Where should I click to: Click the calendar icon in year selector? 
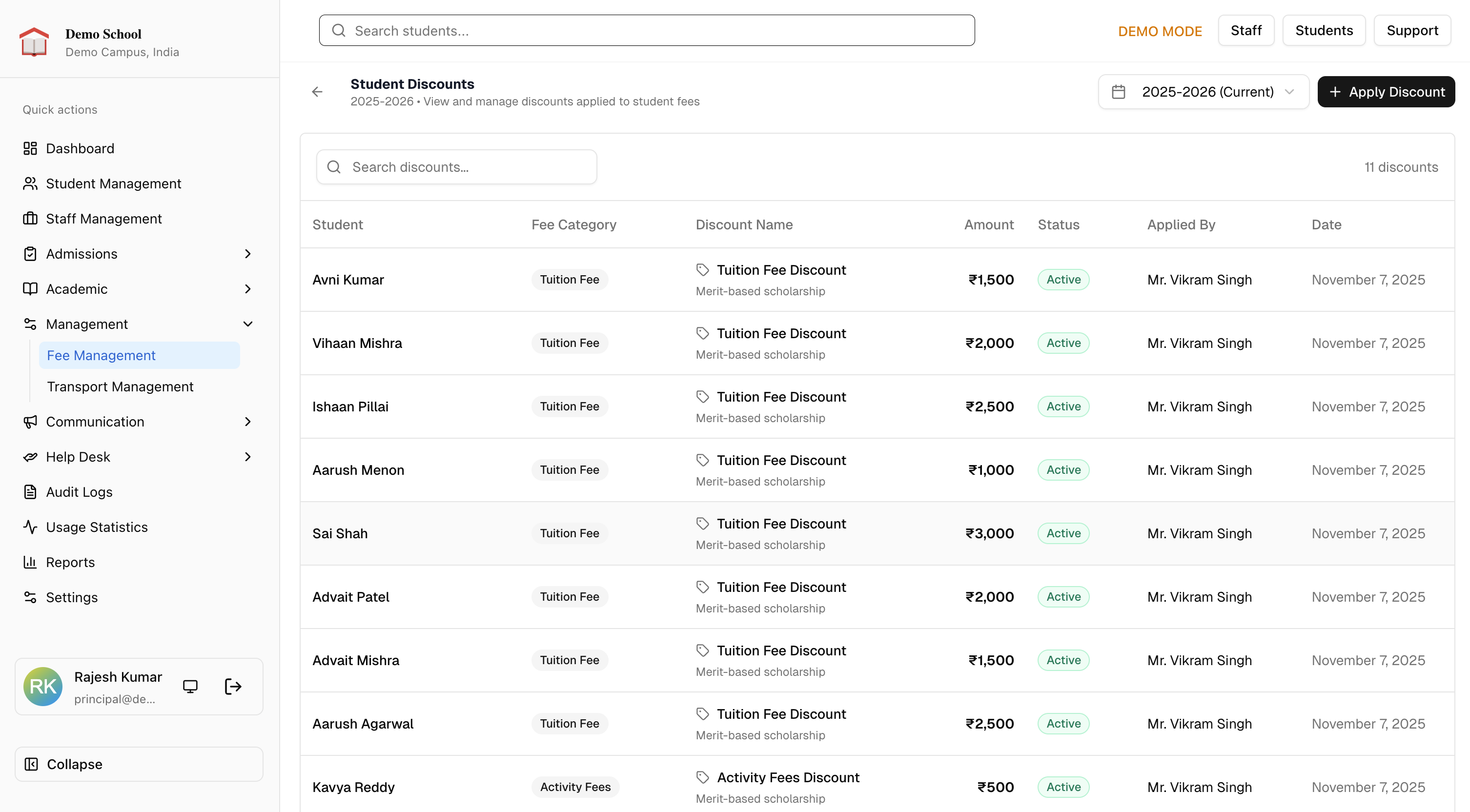(x=1119, y=92)
